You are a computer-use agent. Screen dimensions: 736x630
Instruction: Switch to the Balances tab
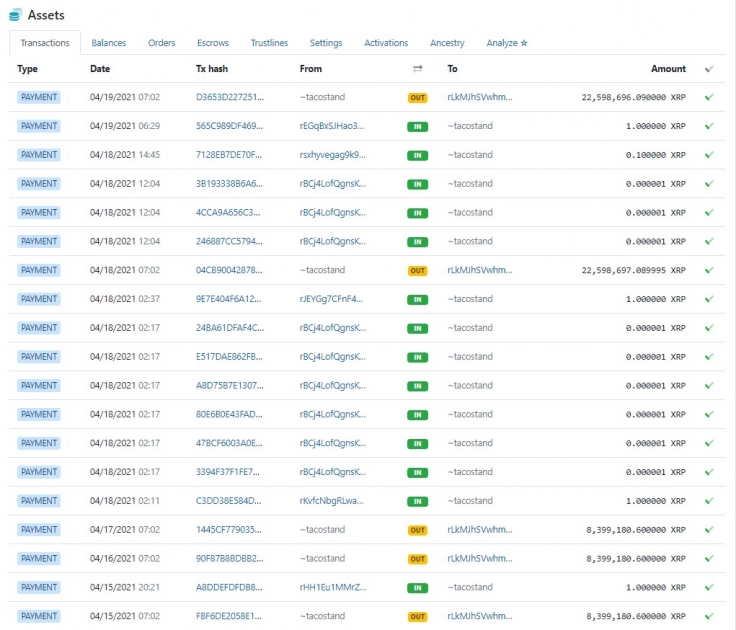108,43
